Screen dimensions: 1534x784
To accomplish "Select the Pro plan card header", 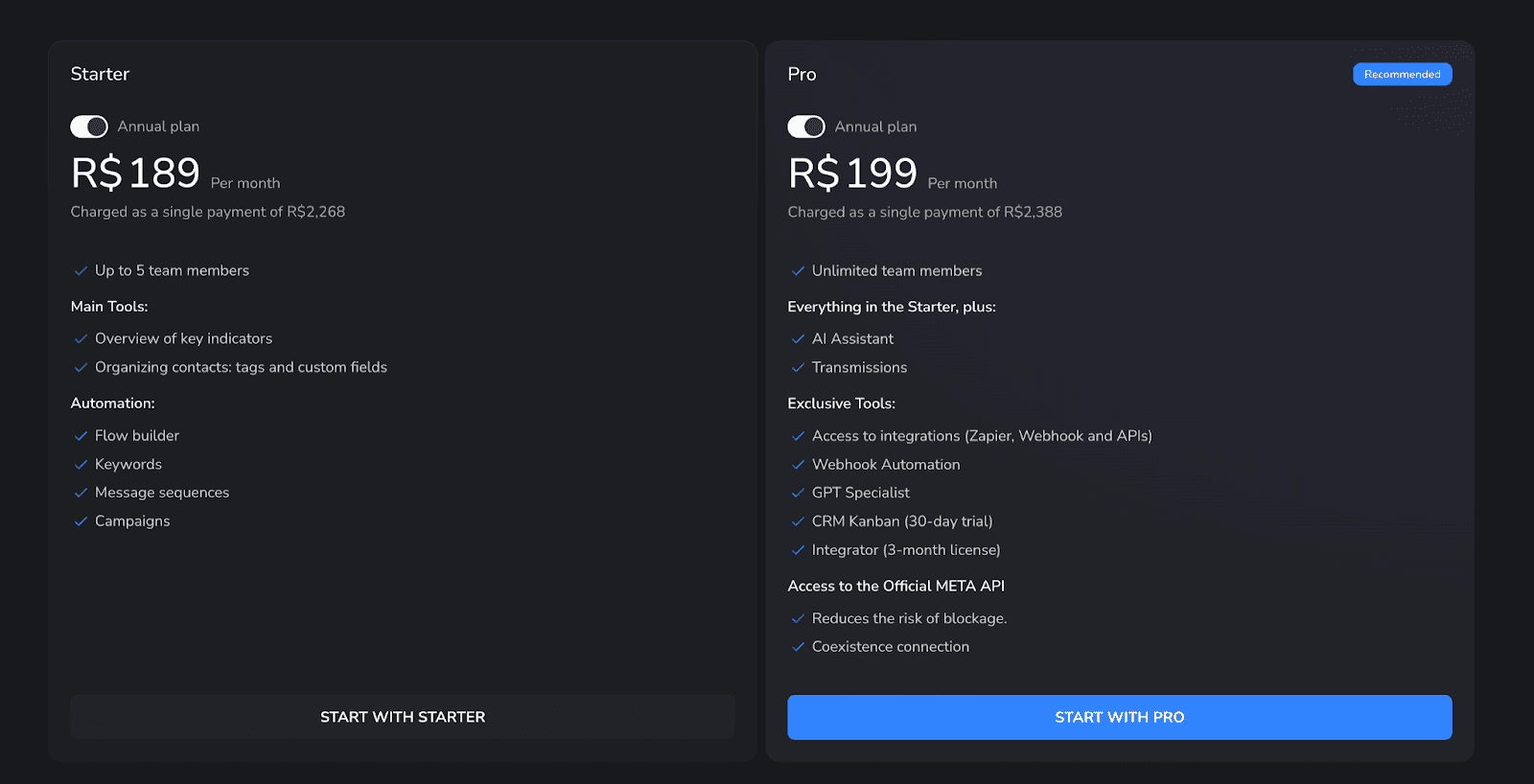I will (x=802, y=74).
